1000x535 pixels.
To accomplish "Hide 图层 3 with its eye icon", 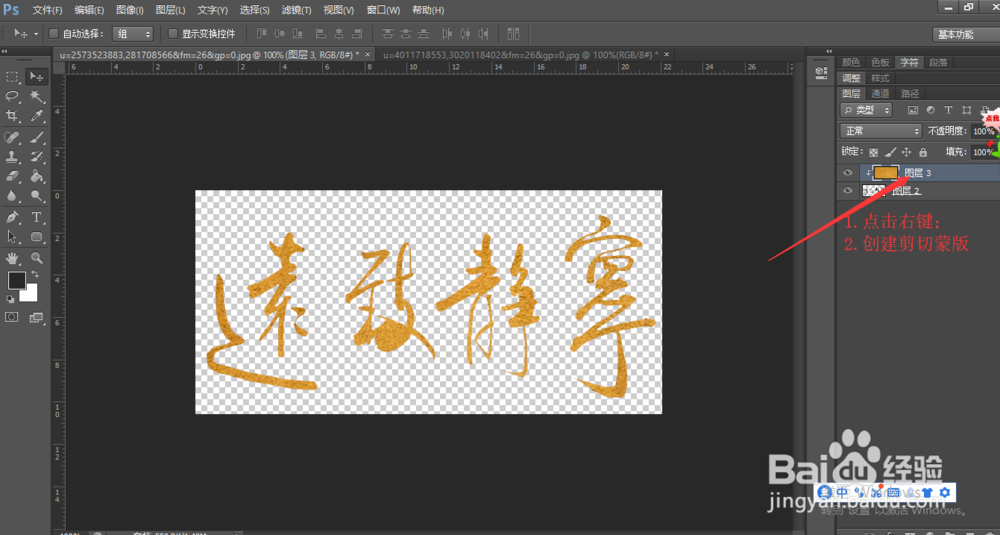I will (848, 173).
